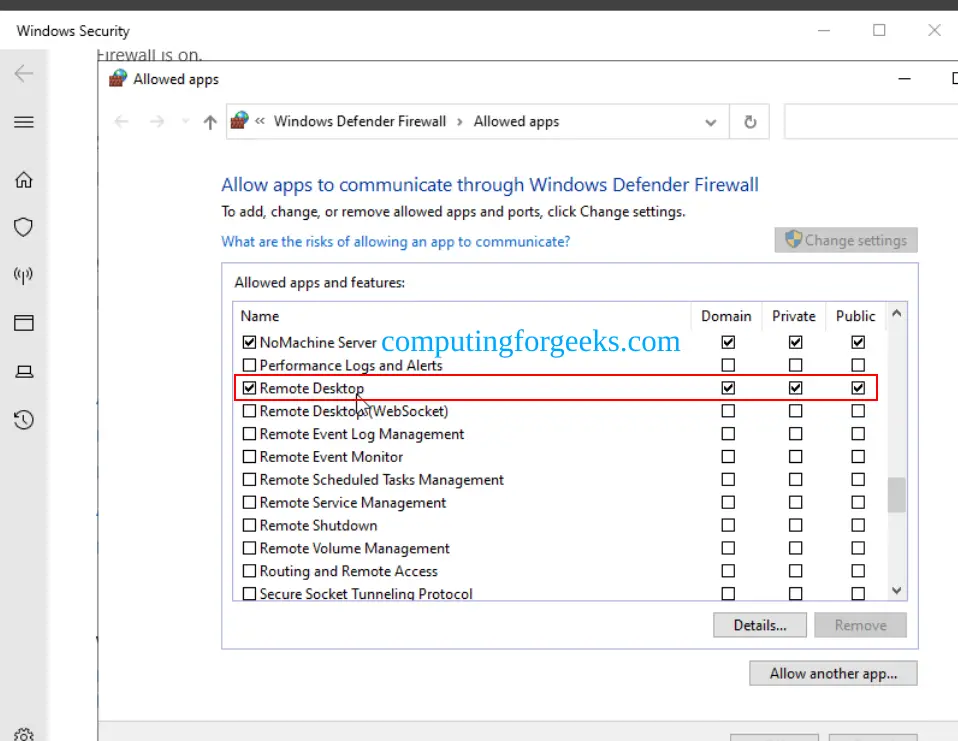Open Home in Windows Security sidebar
This screenshot has height=741, width=958.
pyautogui.click(x=24, y=180)
